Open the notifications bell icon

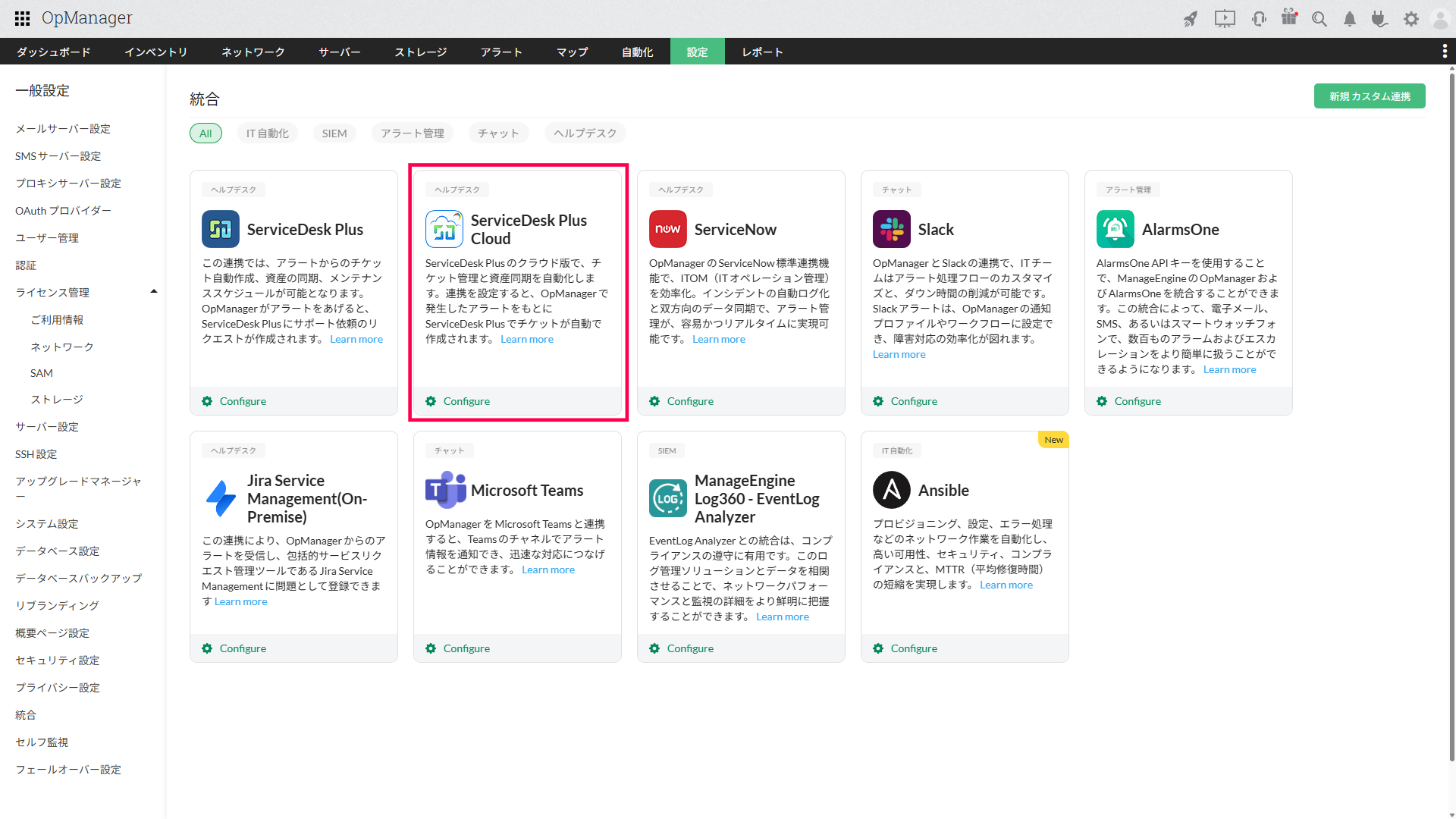(x=1350, y=19)
